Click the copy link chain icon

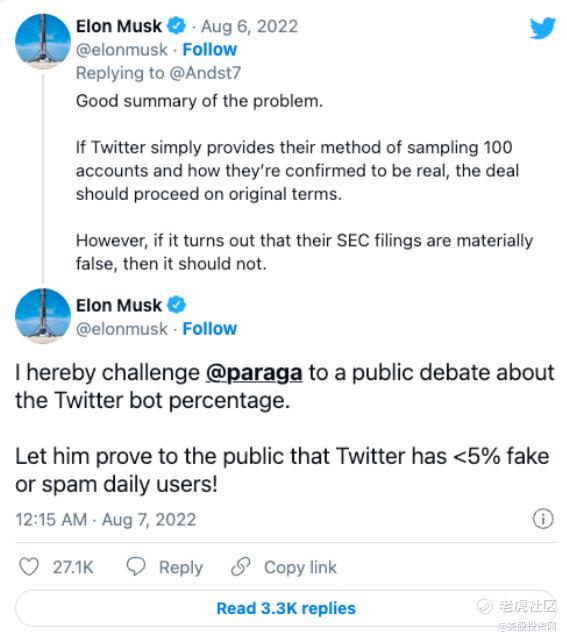tap(240, 566)
